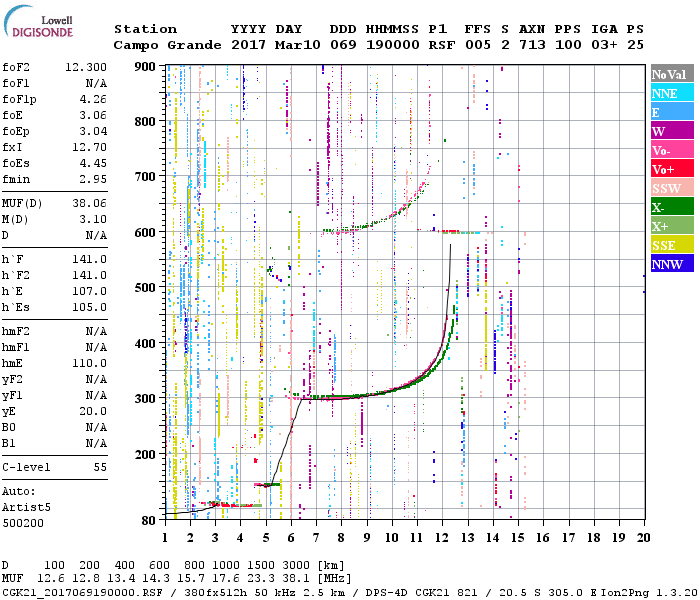Select the 12 tick on frequency axis
The height and width of the screenshot is (600, 700).
coord(442,537)
